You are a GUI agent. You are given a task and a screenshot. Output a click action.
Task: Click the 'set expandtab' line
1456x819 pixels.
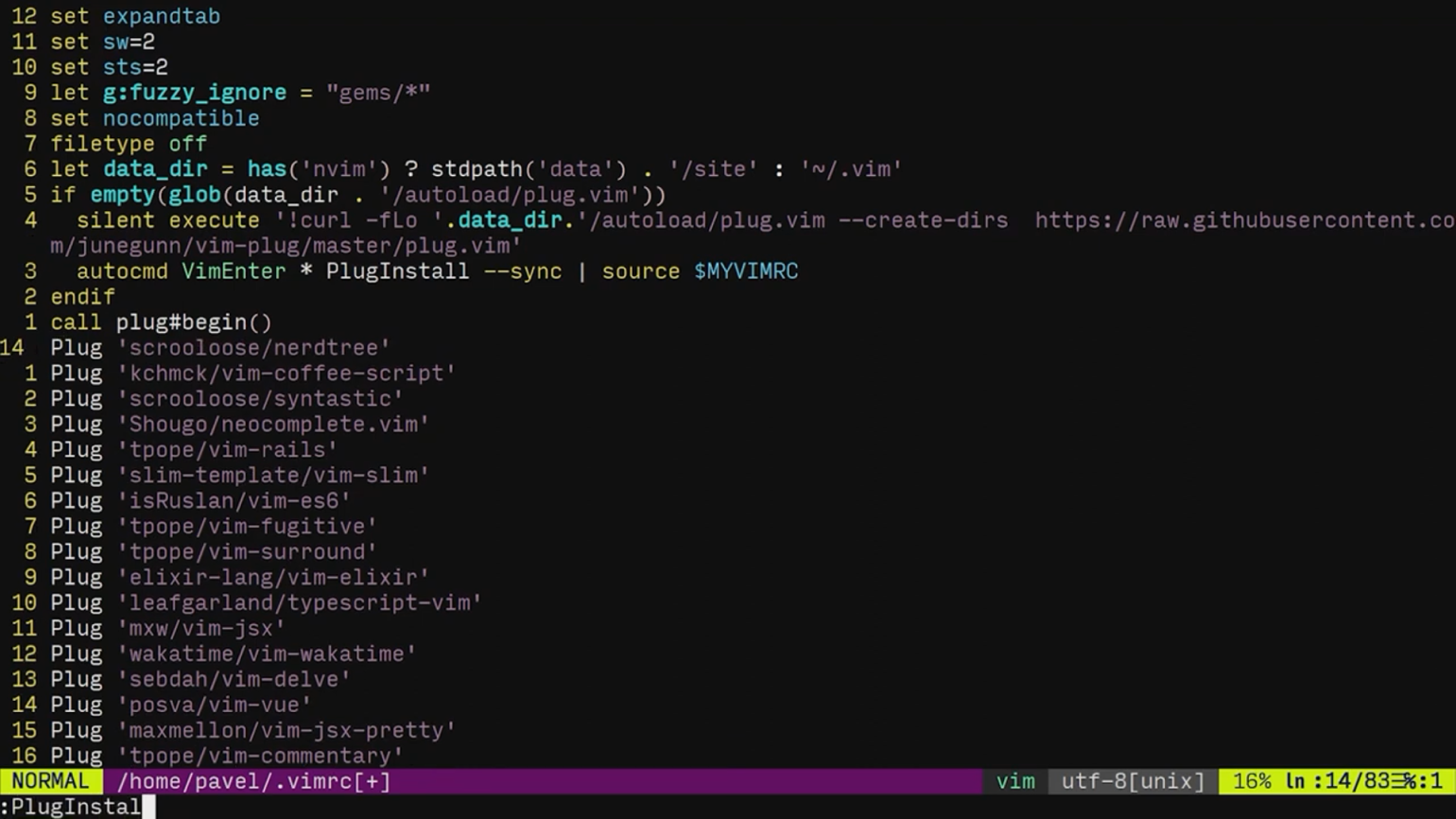135,16
